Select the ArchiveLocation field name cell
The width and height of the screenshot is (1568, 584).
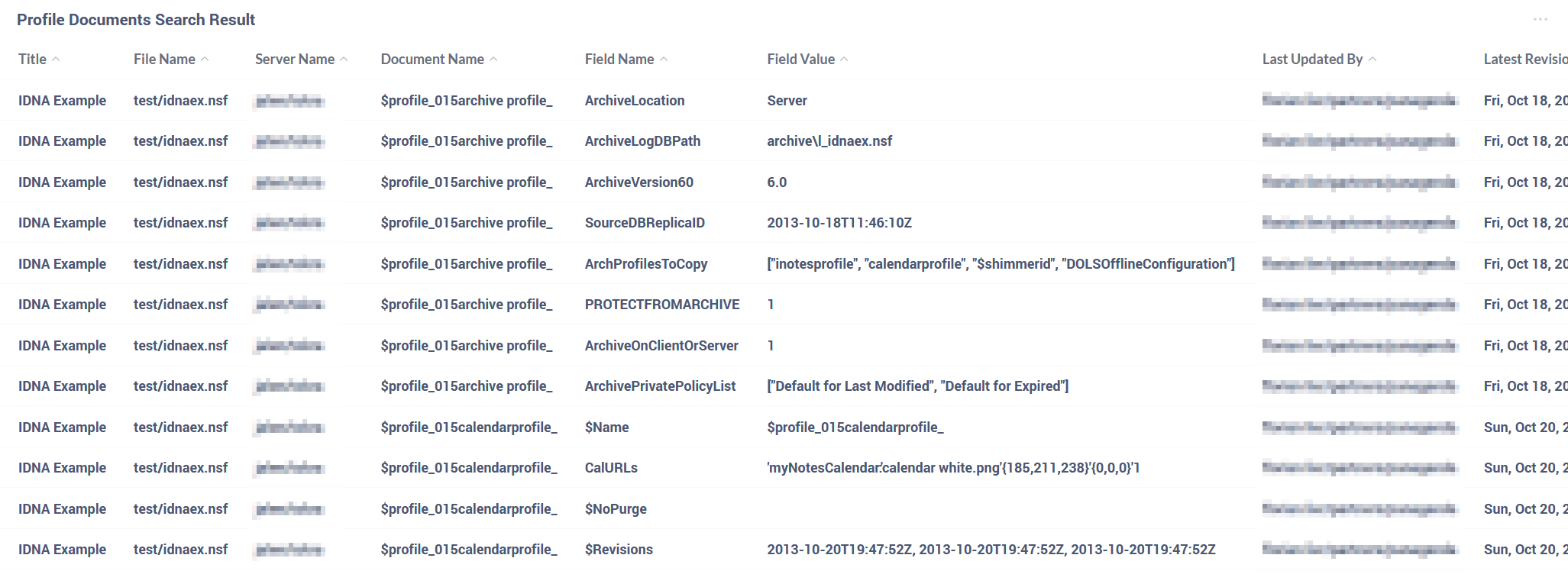point(635,101)
